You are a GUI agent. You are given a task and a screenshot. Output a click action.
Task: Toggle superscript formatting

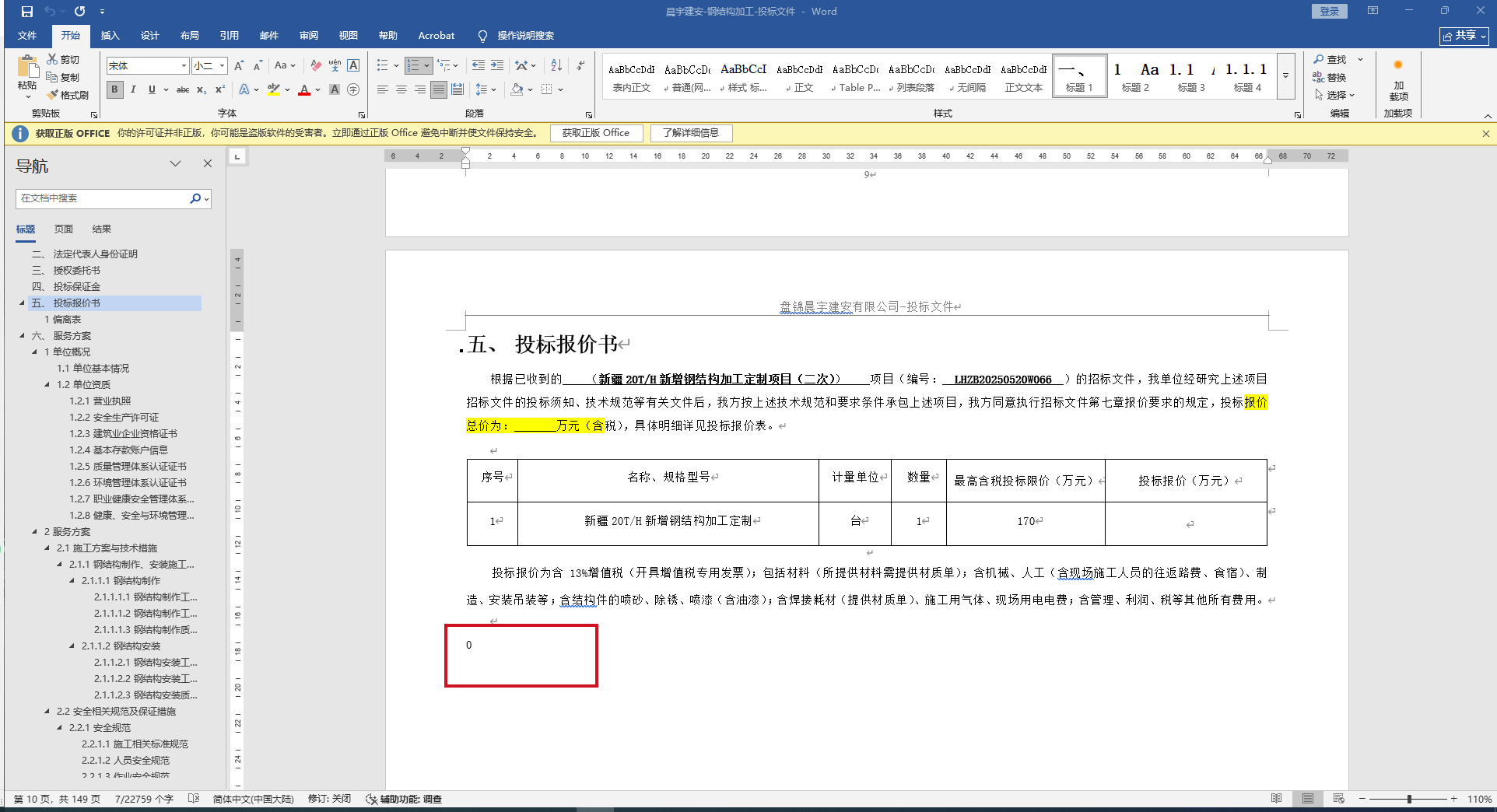click(x=220, y=89)
